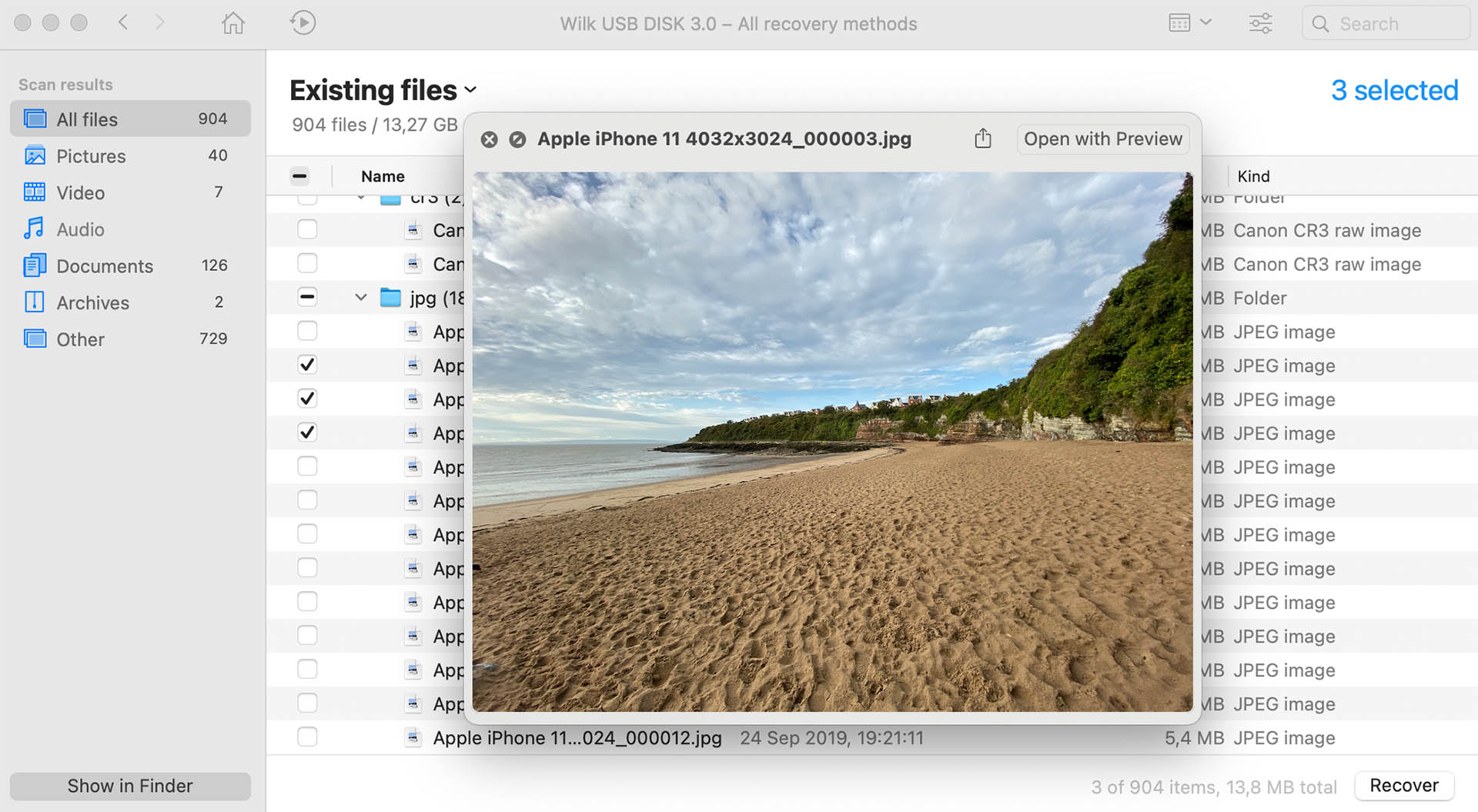This screenshot has height=812, width=1478.
Task: Click the beach photo preview image
Action: [x=832, y=442]
